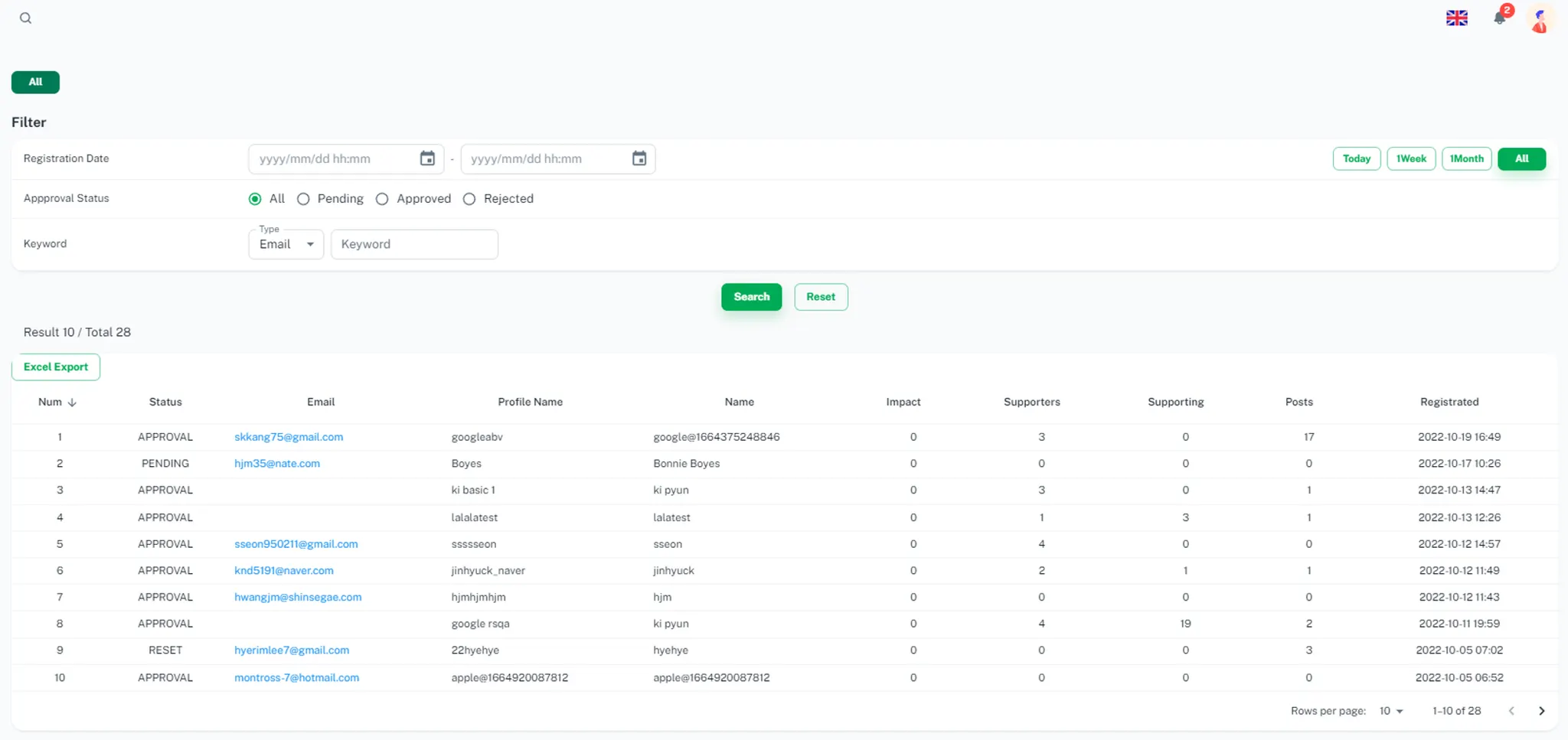Open the language flag selector
Image resolution: width=1568 pixels, height=740 pixels.
click(x=1456, y=18)
